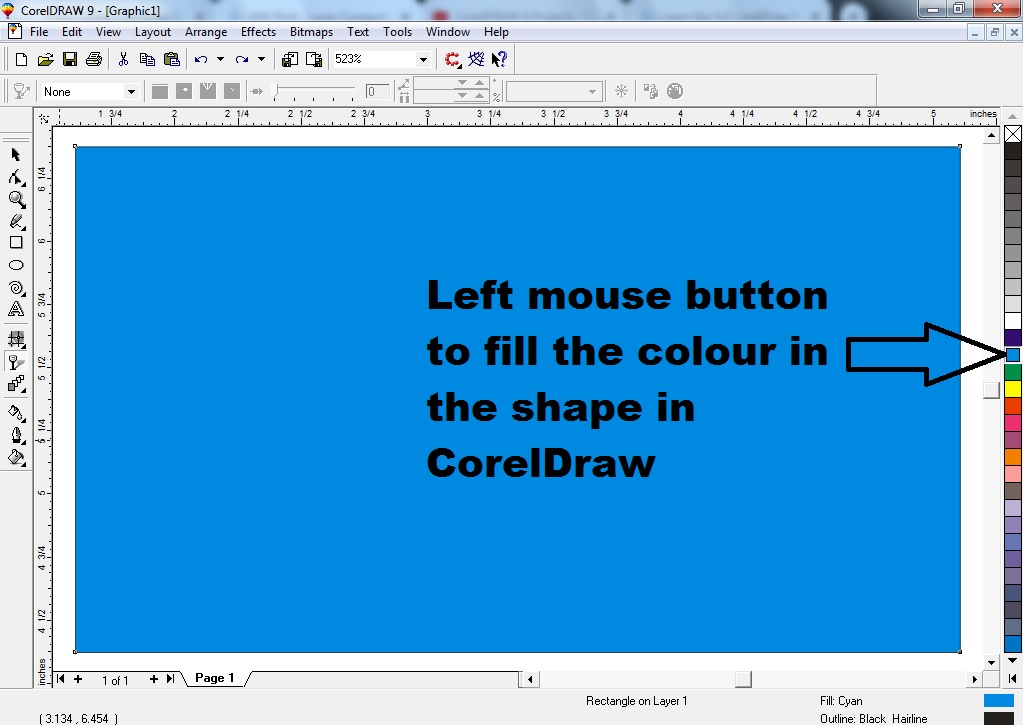Viewport: 1032px width, 725px height.
Task: Click the Import icon
Action: pos(290,59)
